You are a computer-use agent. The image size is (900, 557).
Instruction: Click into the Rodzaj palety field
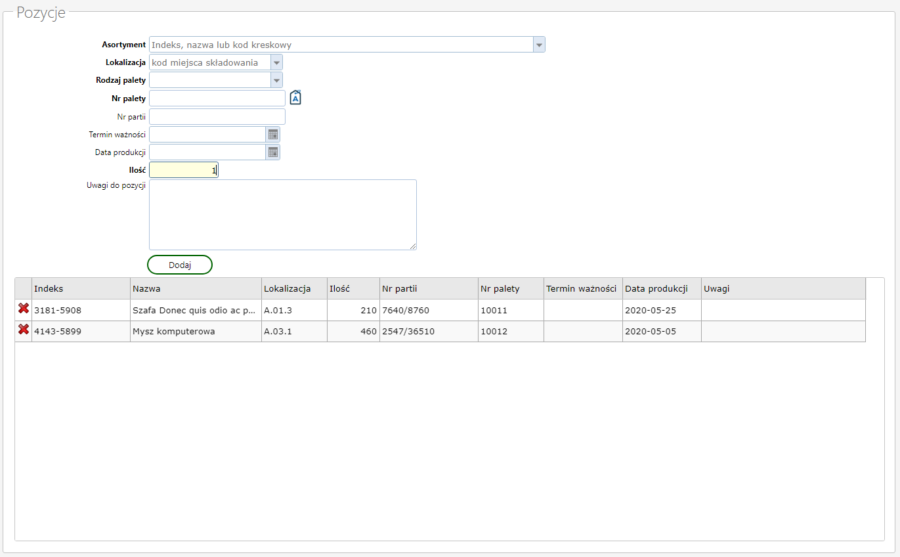coord(210,80)
